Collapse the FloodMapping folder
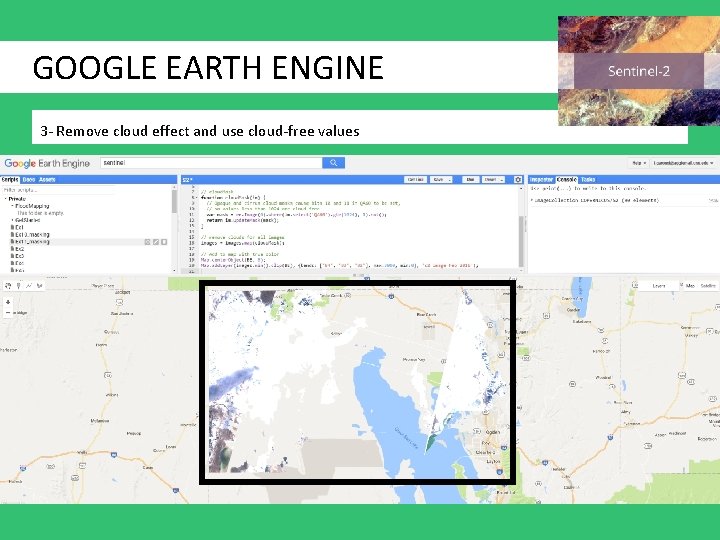Viewport: 720px width, 540px height. pos(12,206)
